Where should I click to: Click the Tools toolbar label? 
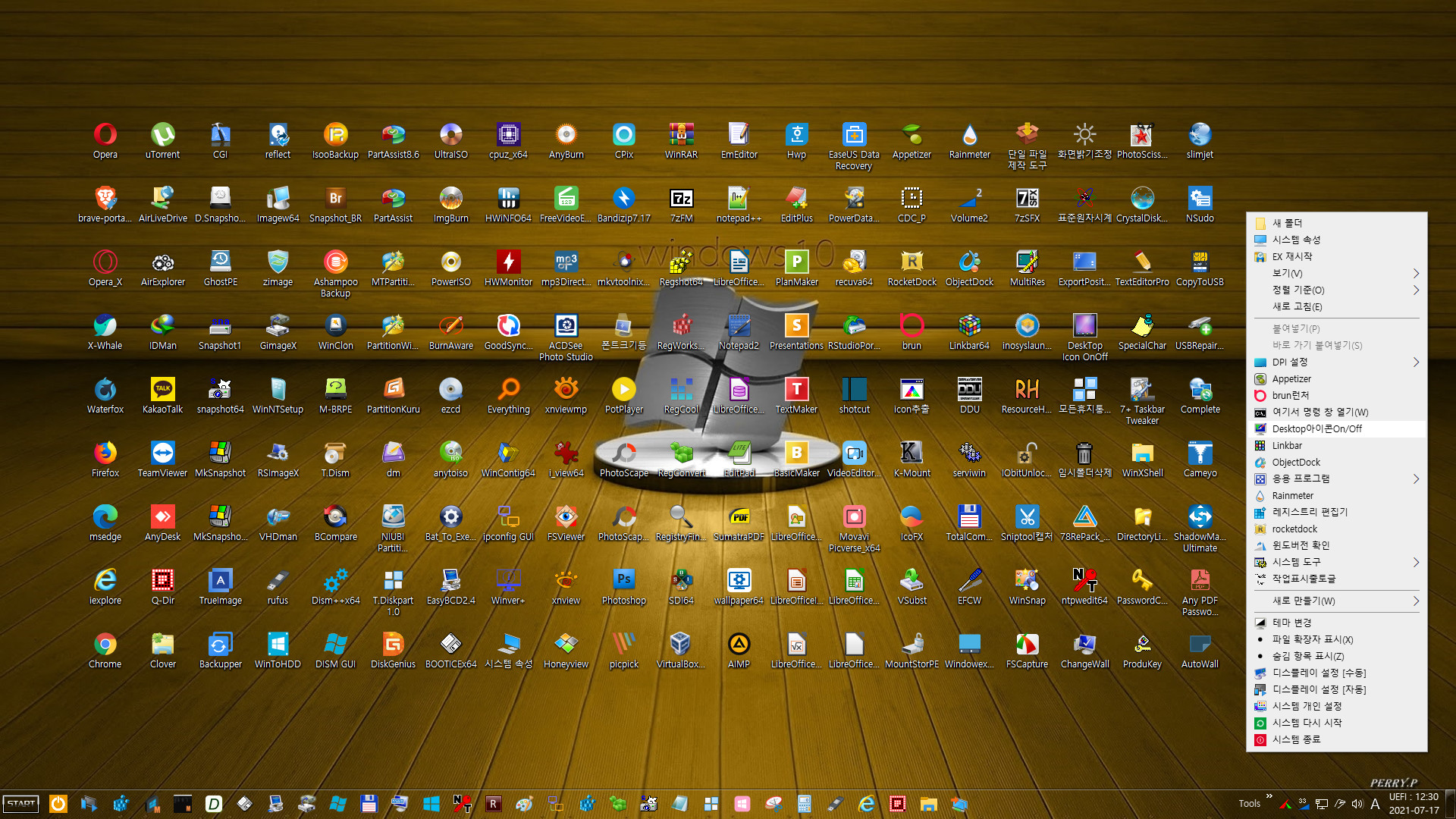[1249, 804]
